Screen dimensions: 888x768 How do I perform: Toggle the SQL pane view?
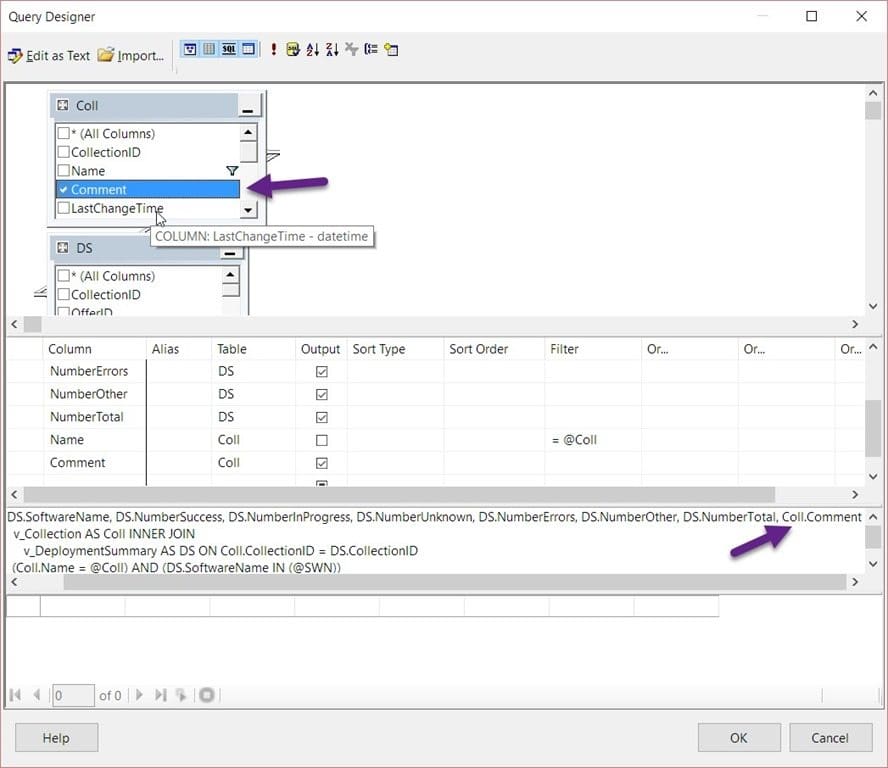[229, 49]
